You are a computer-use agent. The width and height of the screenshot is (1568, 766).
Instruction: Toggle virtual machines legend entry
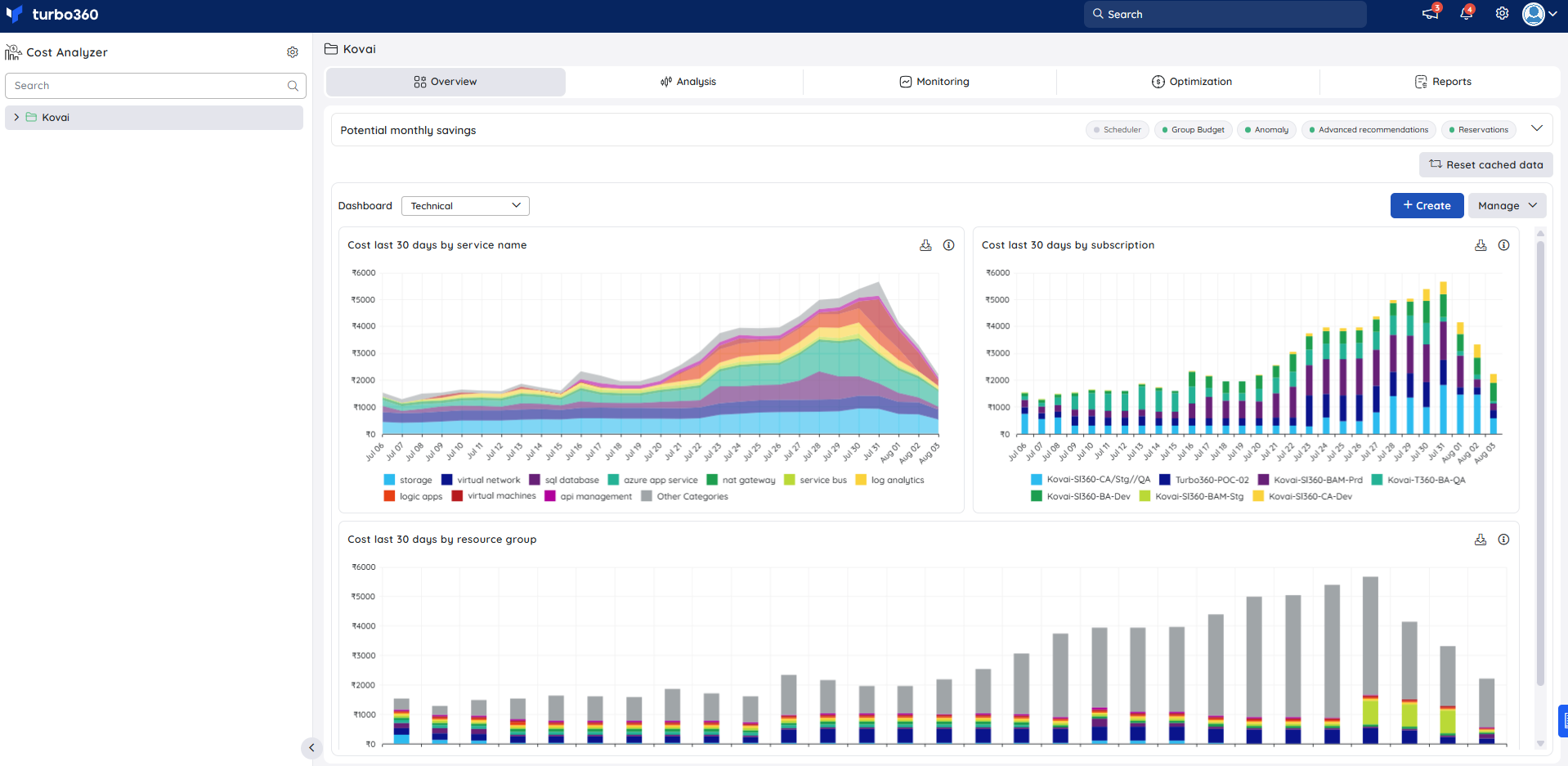pyautogui.click(x=494, y=496)
